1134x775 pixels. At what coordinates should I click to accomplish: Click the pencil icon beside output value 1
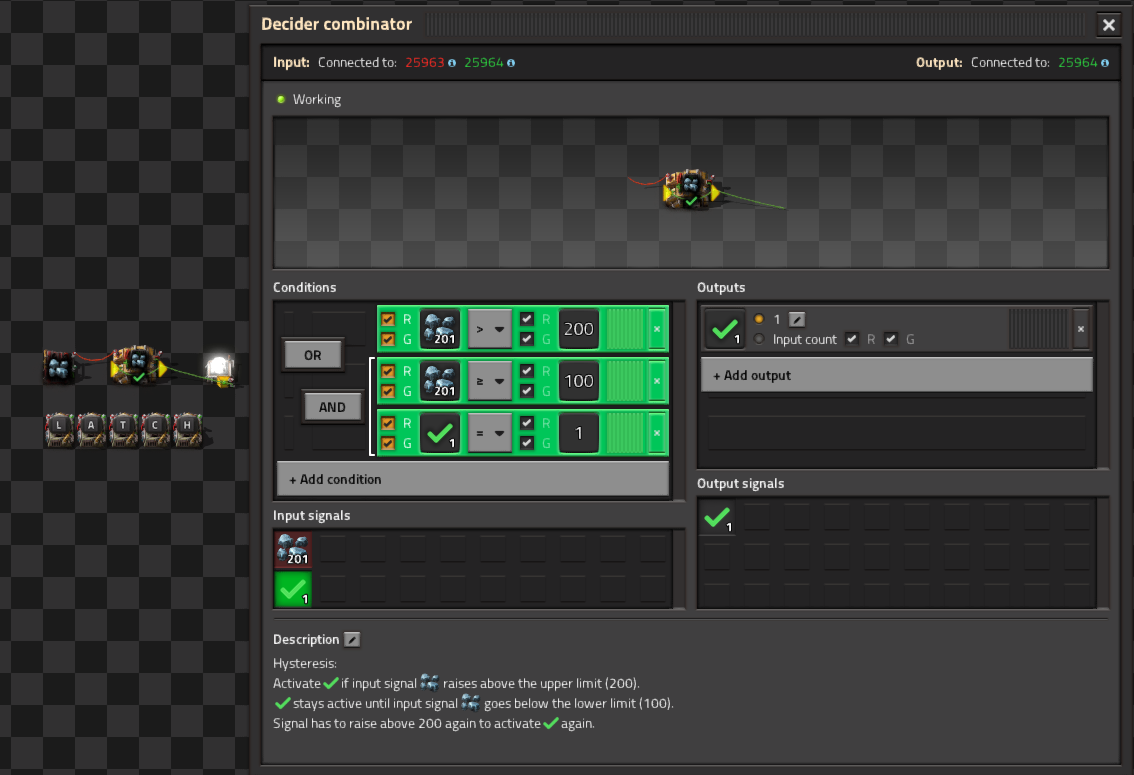[796, 319]
